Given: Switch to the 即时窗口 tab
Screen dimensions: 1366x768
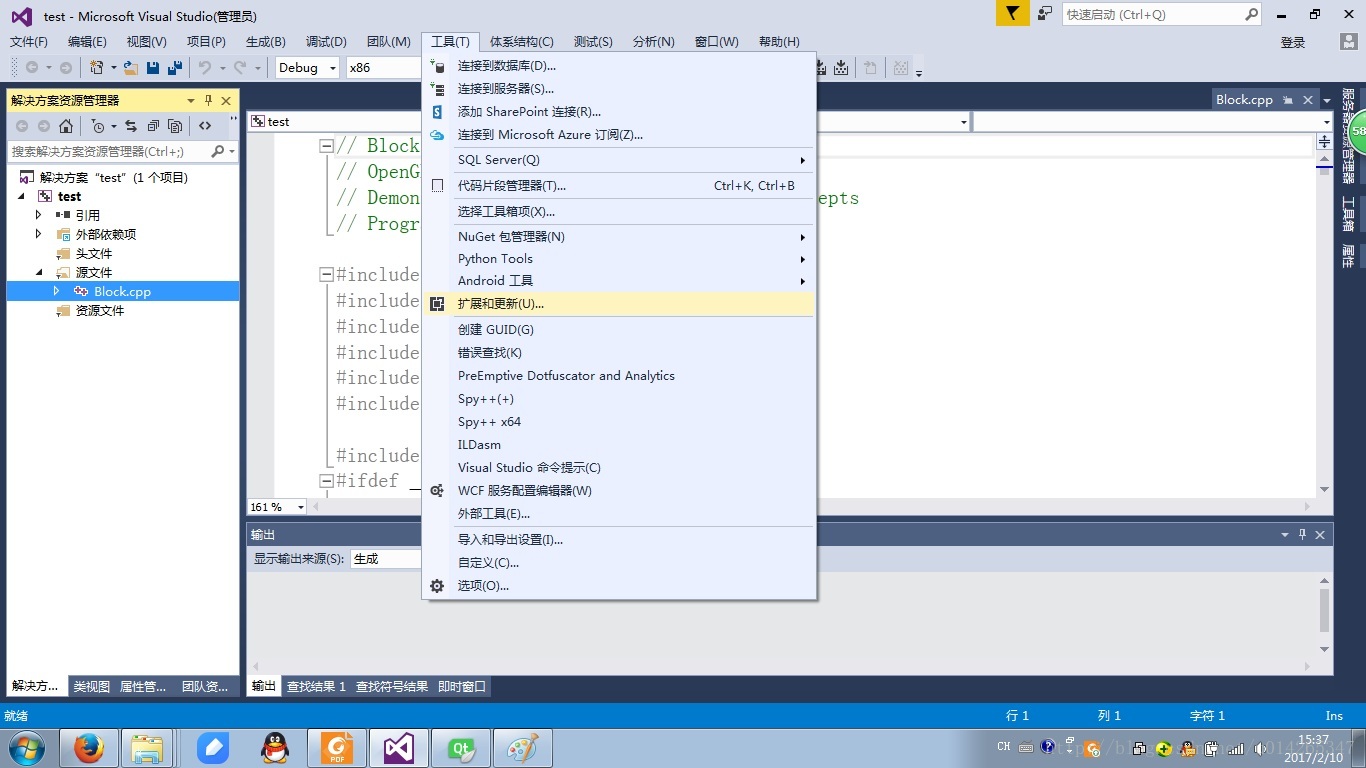Looking at the screenshot, I should tap(462, 686).
